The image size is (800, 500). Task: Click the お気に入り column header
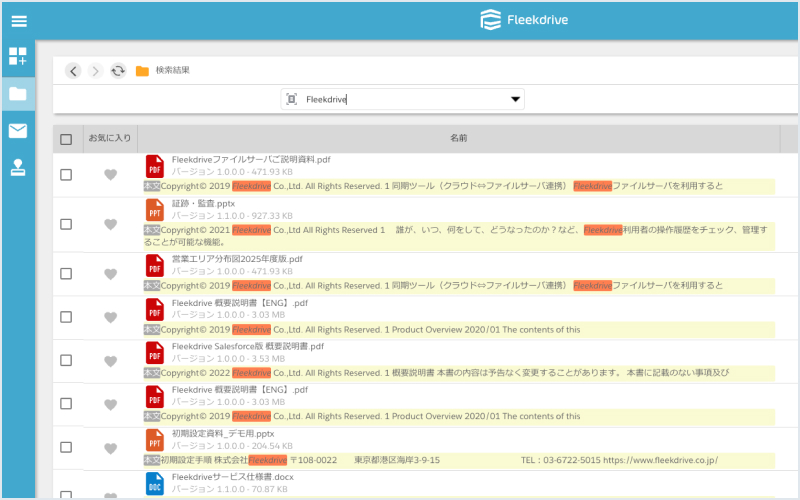point(110,138)
